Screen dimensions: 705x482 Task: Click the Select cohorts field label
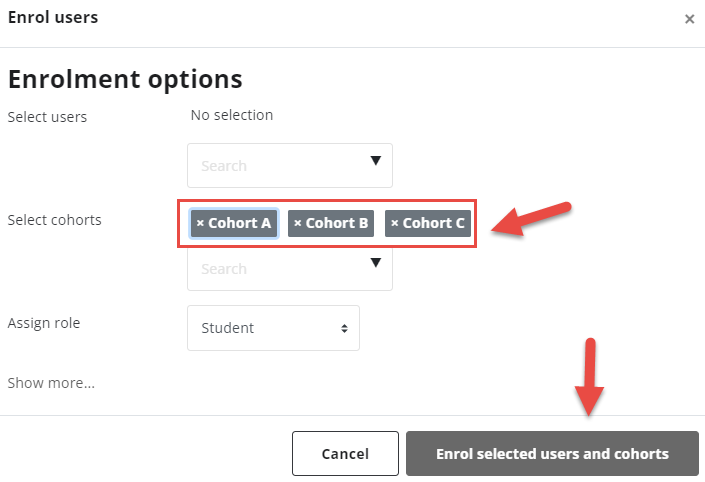(x=54, y=220)
